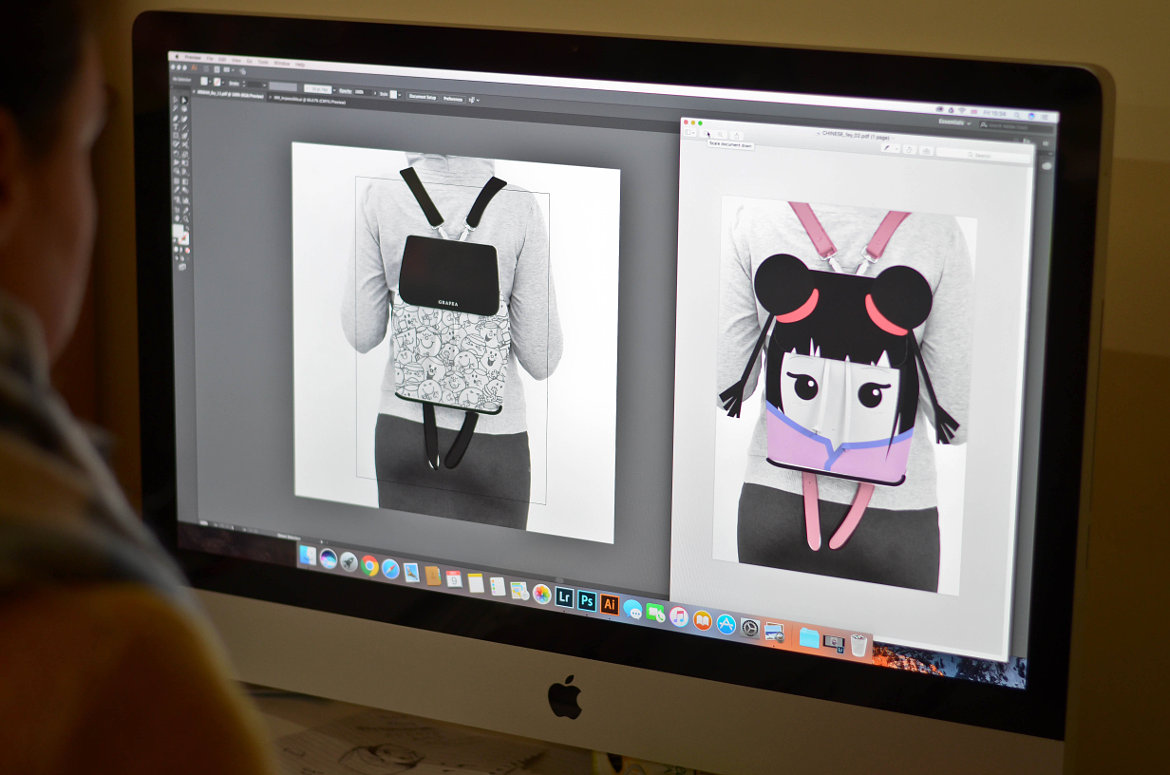Open Mail stamp icon in Dock
Viewport: 1170px width, 775px height.
coord(411,572)
